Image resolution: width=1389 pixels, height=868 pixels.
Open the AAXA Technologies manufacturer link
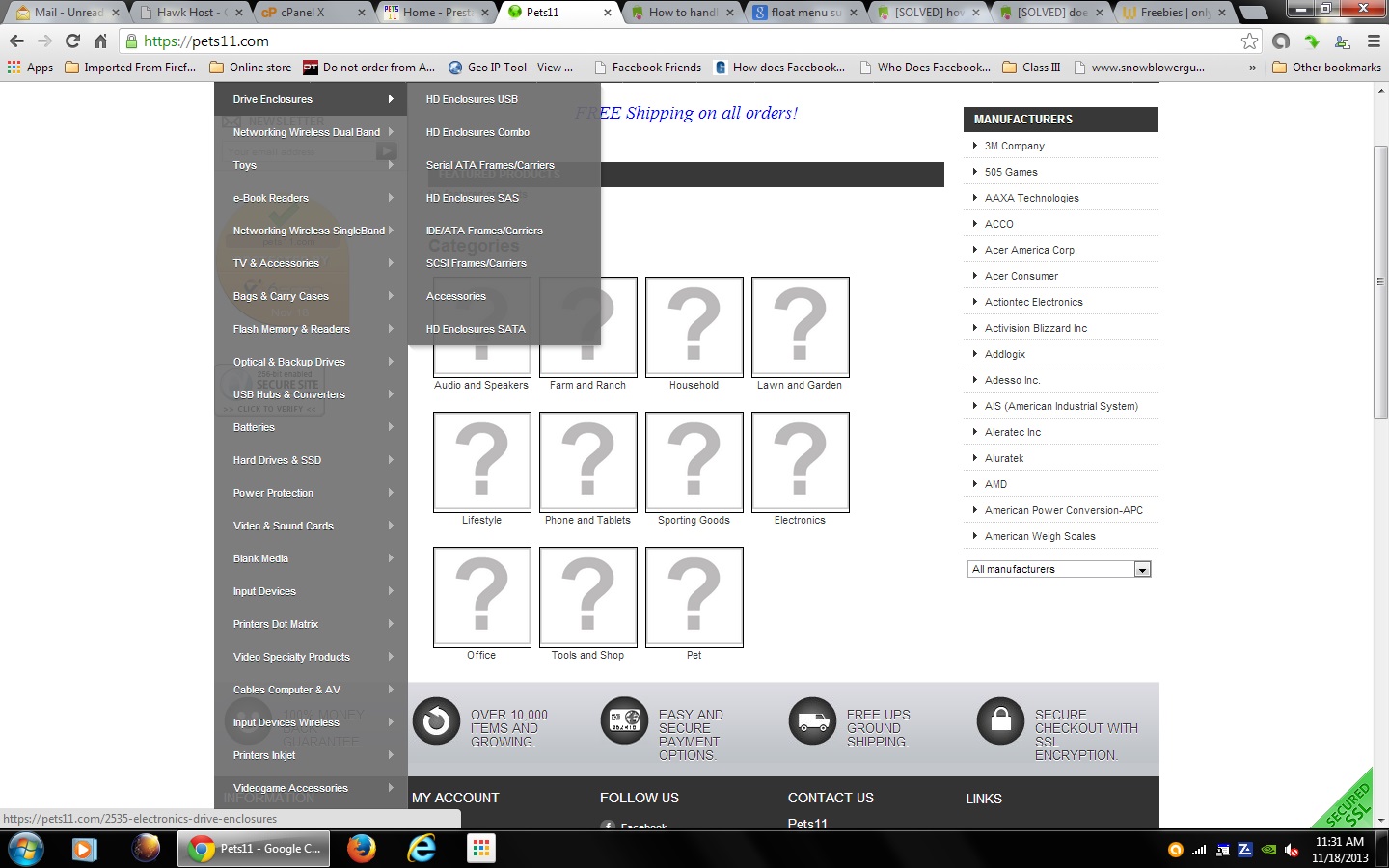tap(1032, 198)
